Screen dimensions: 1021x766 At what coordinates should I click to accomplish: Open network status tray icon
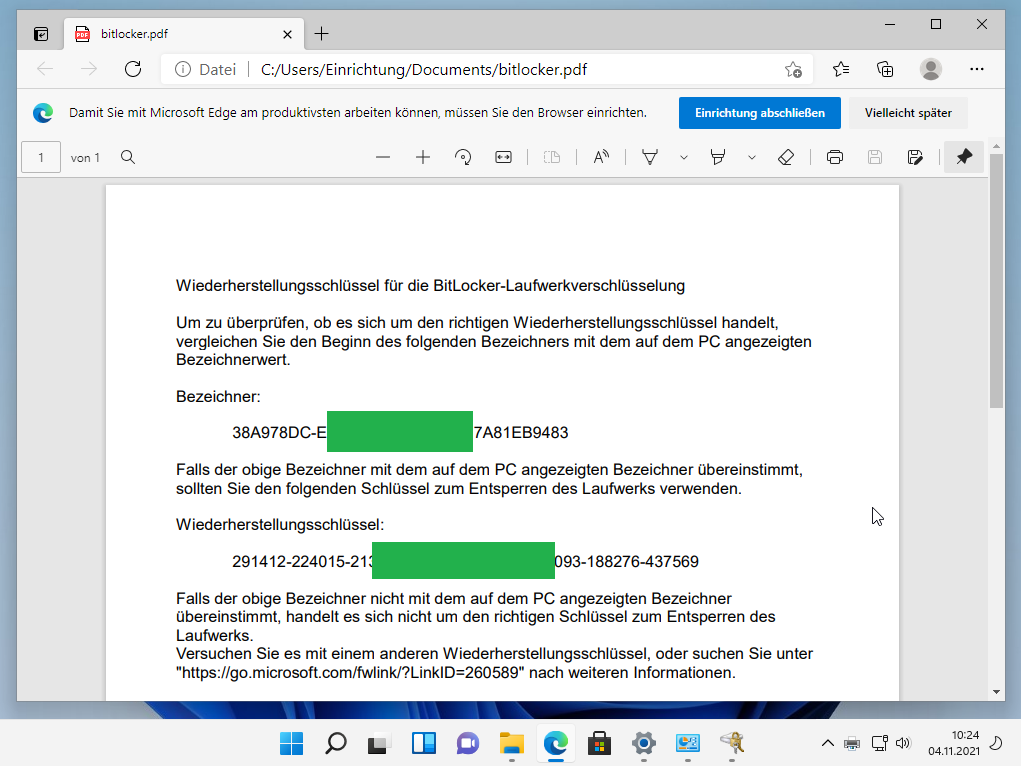tap(880, 743)
